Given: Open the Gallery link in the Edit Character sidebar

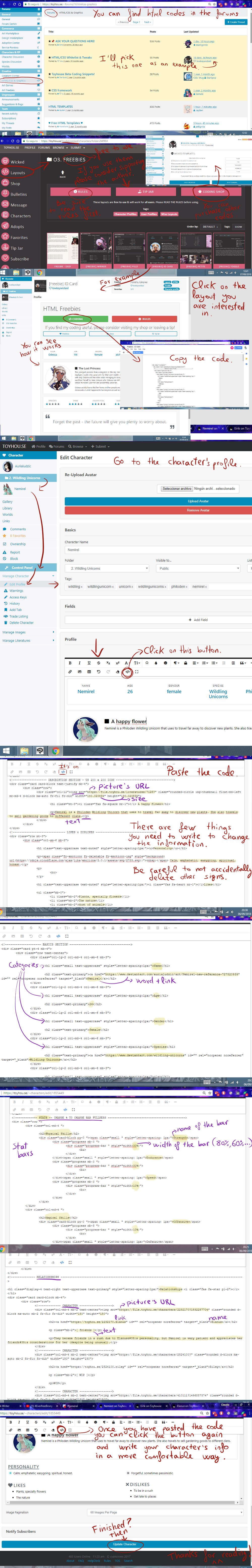Looking at the screenshot, I should (x=7, y=502).
